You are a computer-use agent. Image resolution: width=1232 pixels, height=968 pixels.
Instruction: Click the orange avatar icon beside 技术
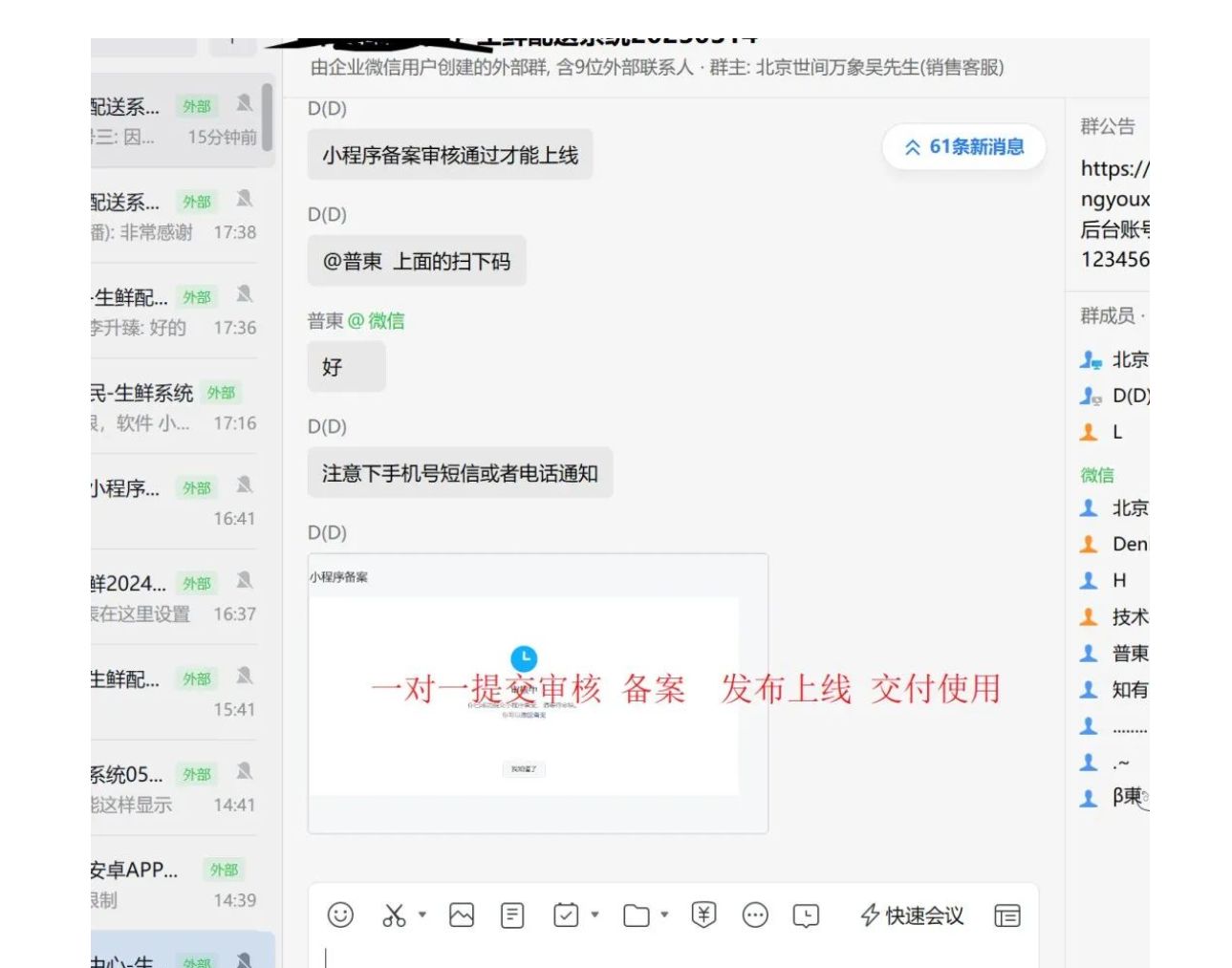[1089, 617]
